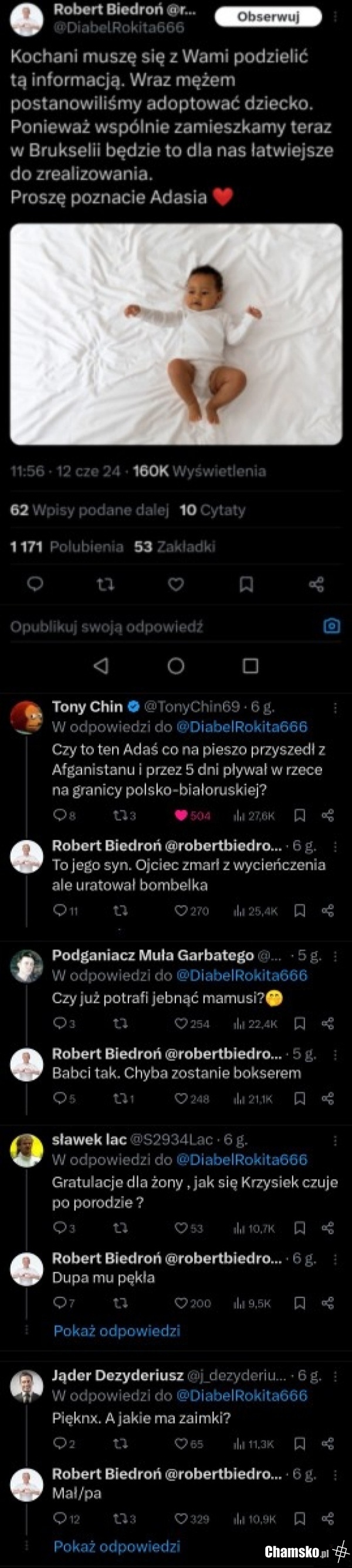Open Tony Chin reply's three-dot menu
Image resolution: width=352 pixels, height=1568 pixels.
(x=335, y=707)
